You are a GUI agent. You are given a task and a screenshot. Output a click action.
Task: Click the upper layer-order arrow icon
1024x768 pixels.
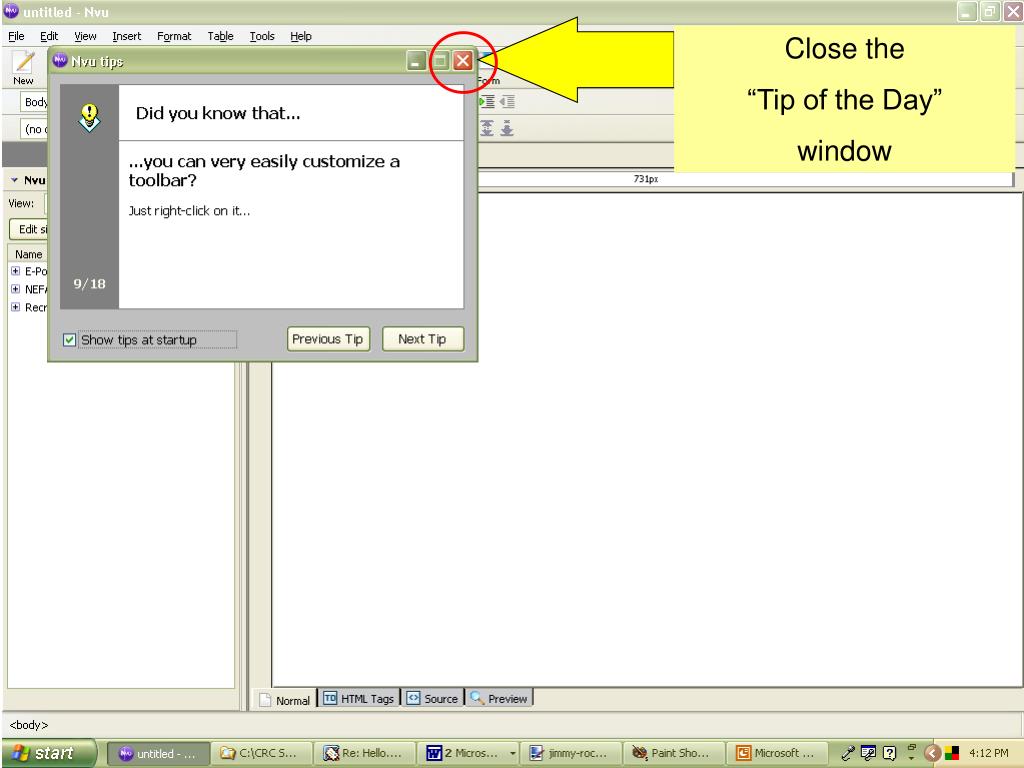point(487,128)
